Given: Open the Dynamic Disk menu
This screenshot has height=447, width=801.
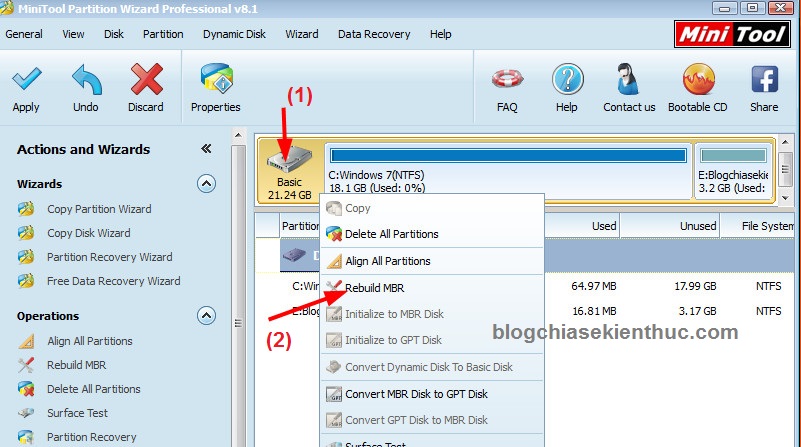Looking at the screenshot, I should tap(234, 34).
